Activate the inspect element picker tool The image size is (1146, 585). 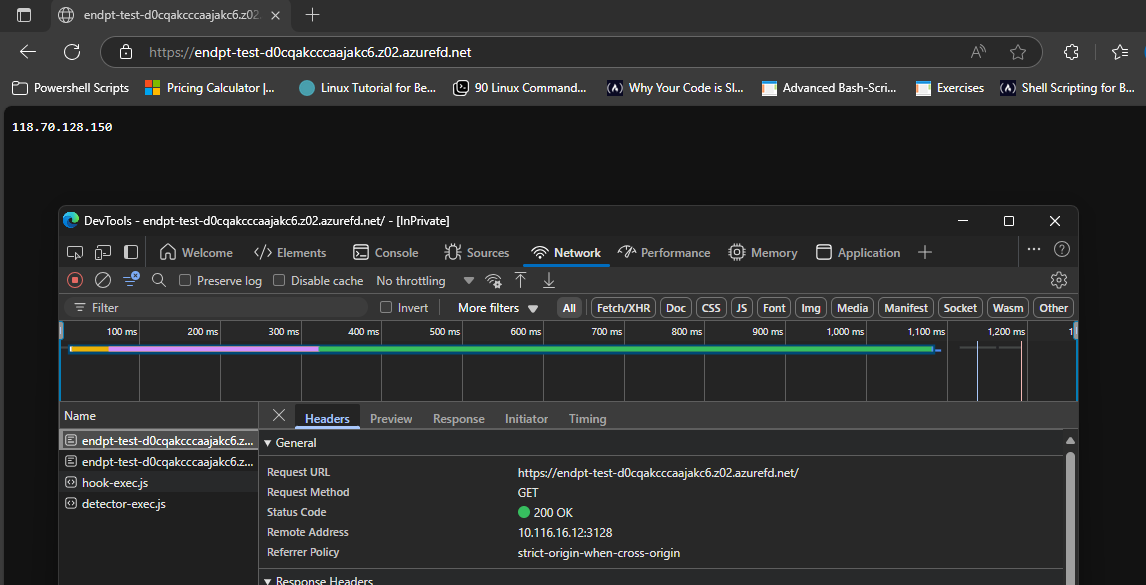[x=75, y=252]
